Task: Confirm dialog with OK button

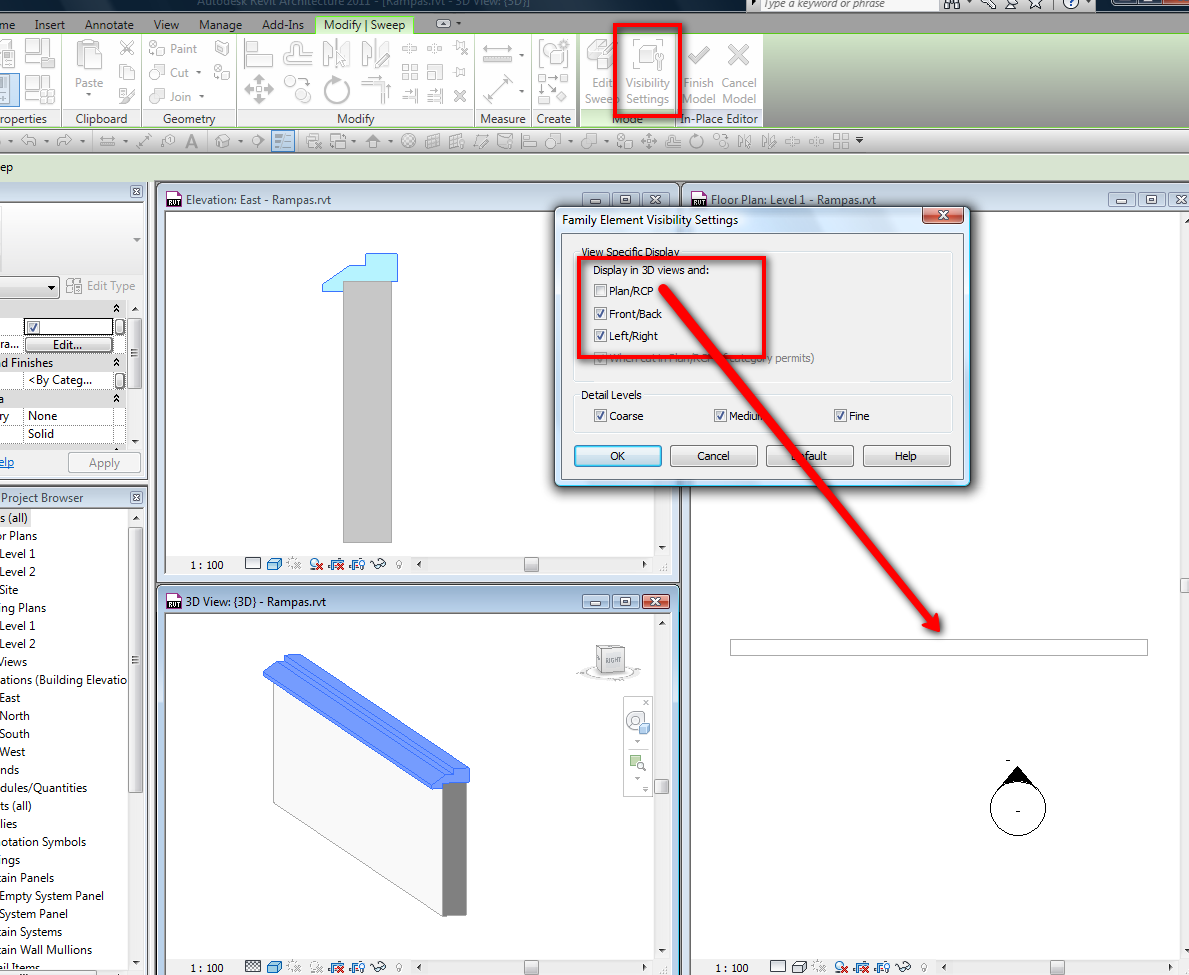Action: pyautogui.click(x=617, y=456)
